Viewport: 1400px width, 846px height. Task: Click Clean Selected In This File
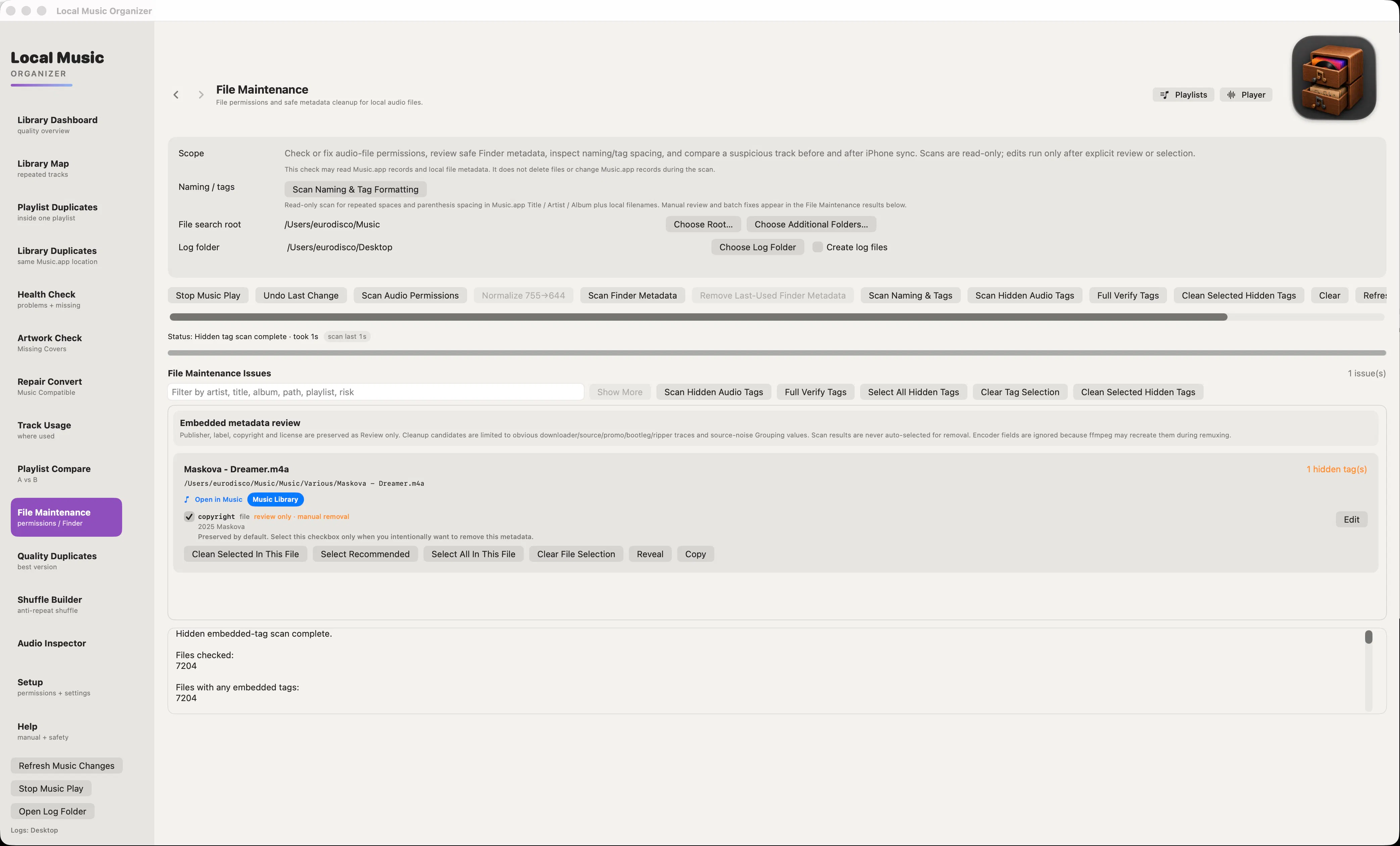point(245,554)
